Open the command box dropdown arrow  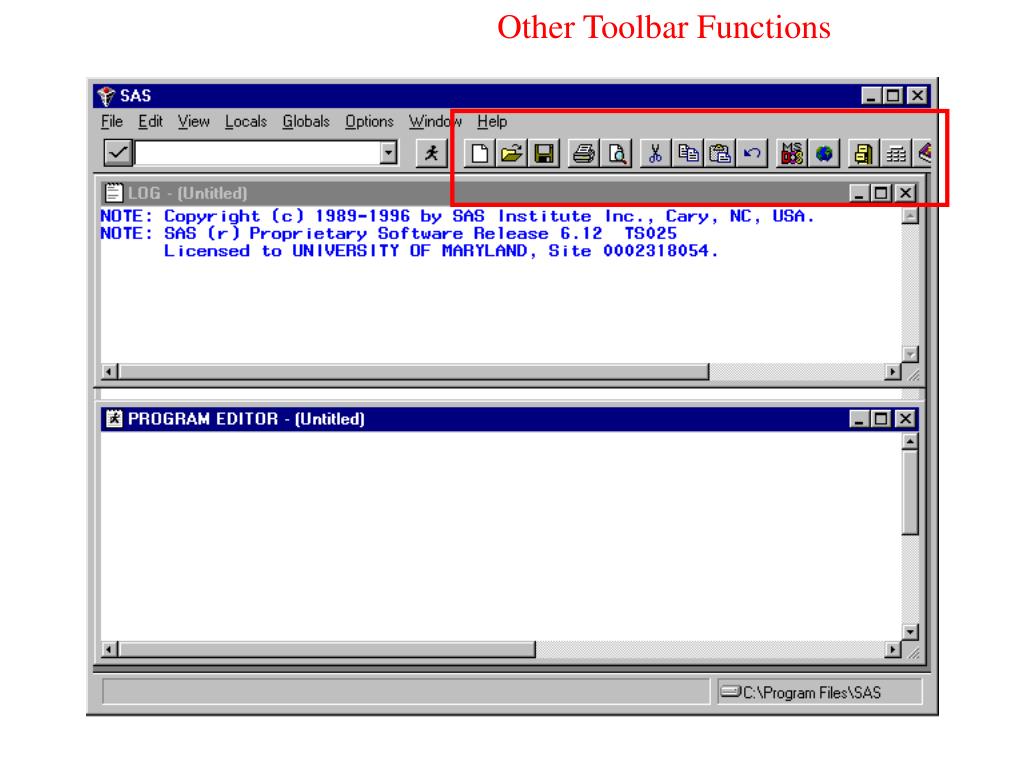[389, 153]
